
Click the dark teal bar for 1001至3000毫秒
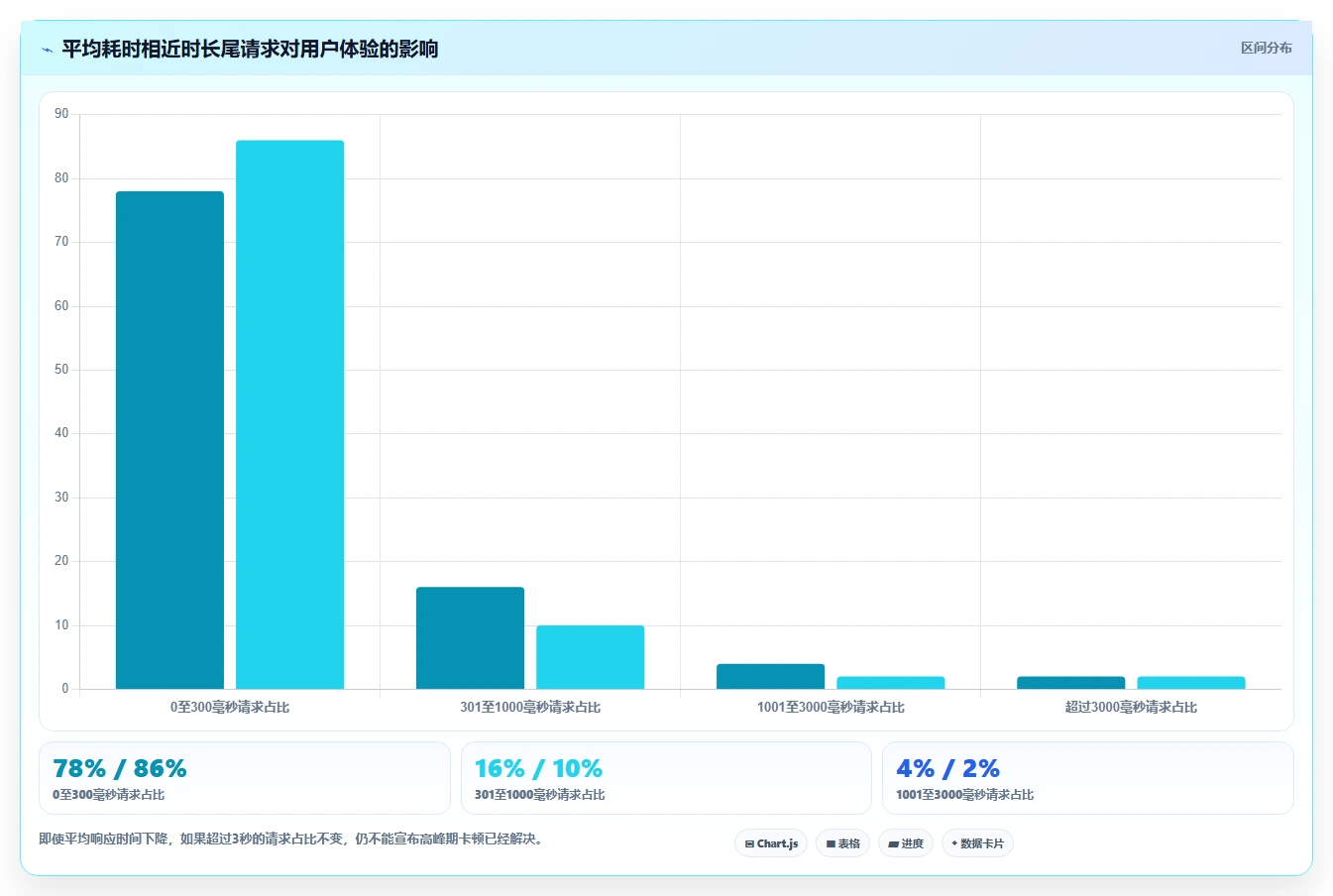tap(770, 676)
